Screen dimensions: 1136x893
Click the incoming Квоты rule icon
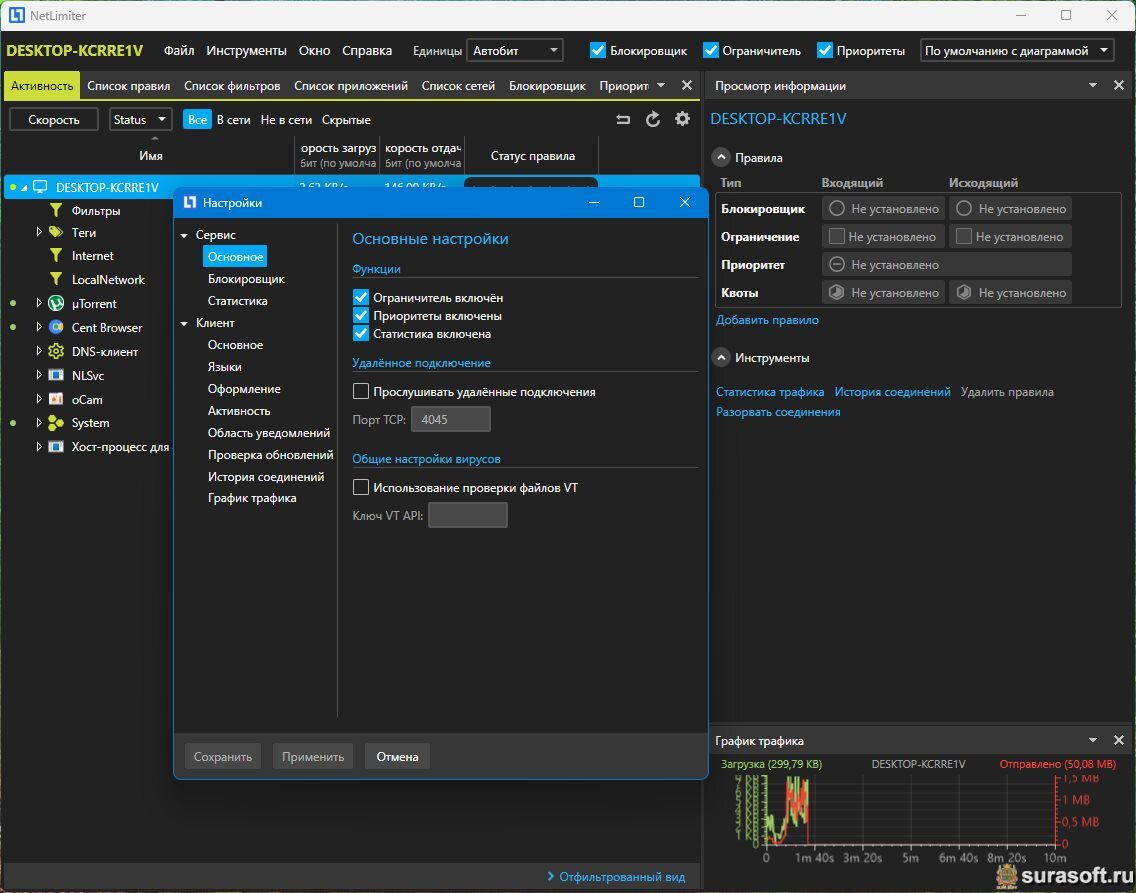point(837,293)
